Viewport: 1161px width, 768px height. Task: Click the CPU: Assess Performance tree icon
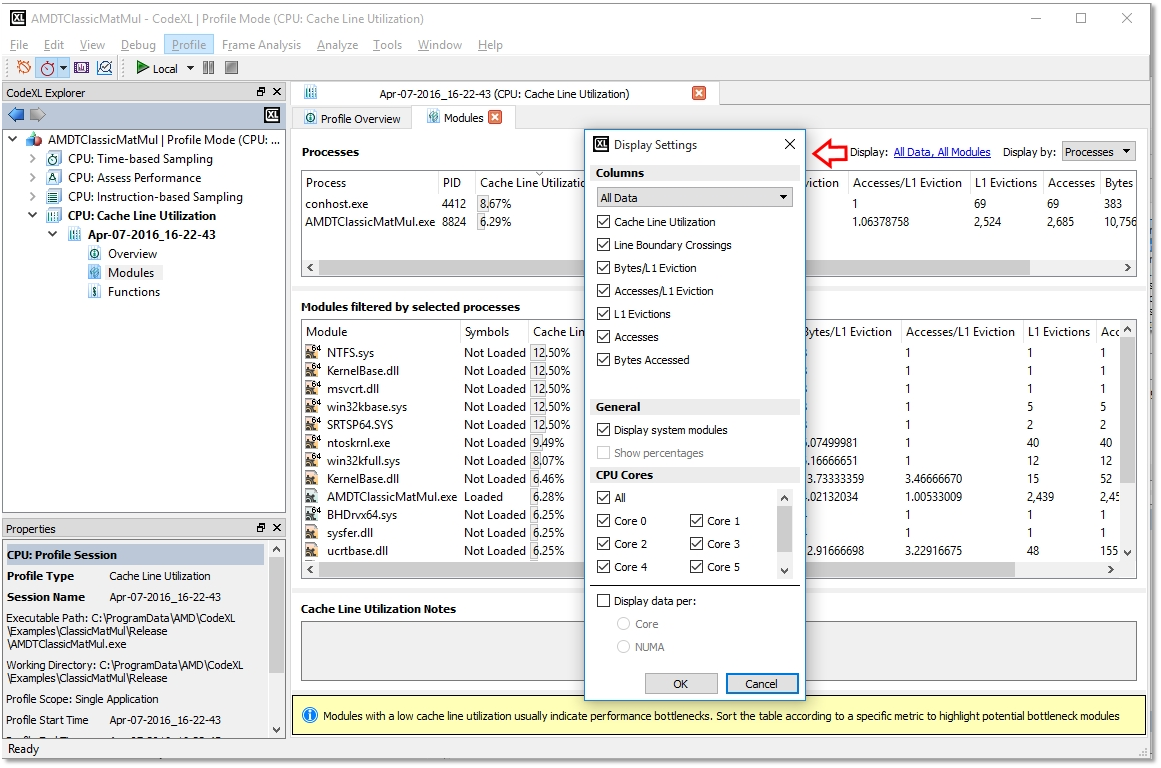[x=53, y=178]
